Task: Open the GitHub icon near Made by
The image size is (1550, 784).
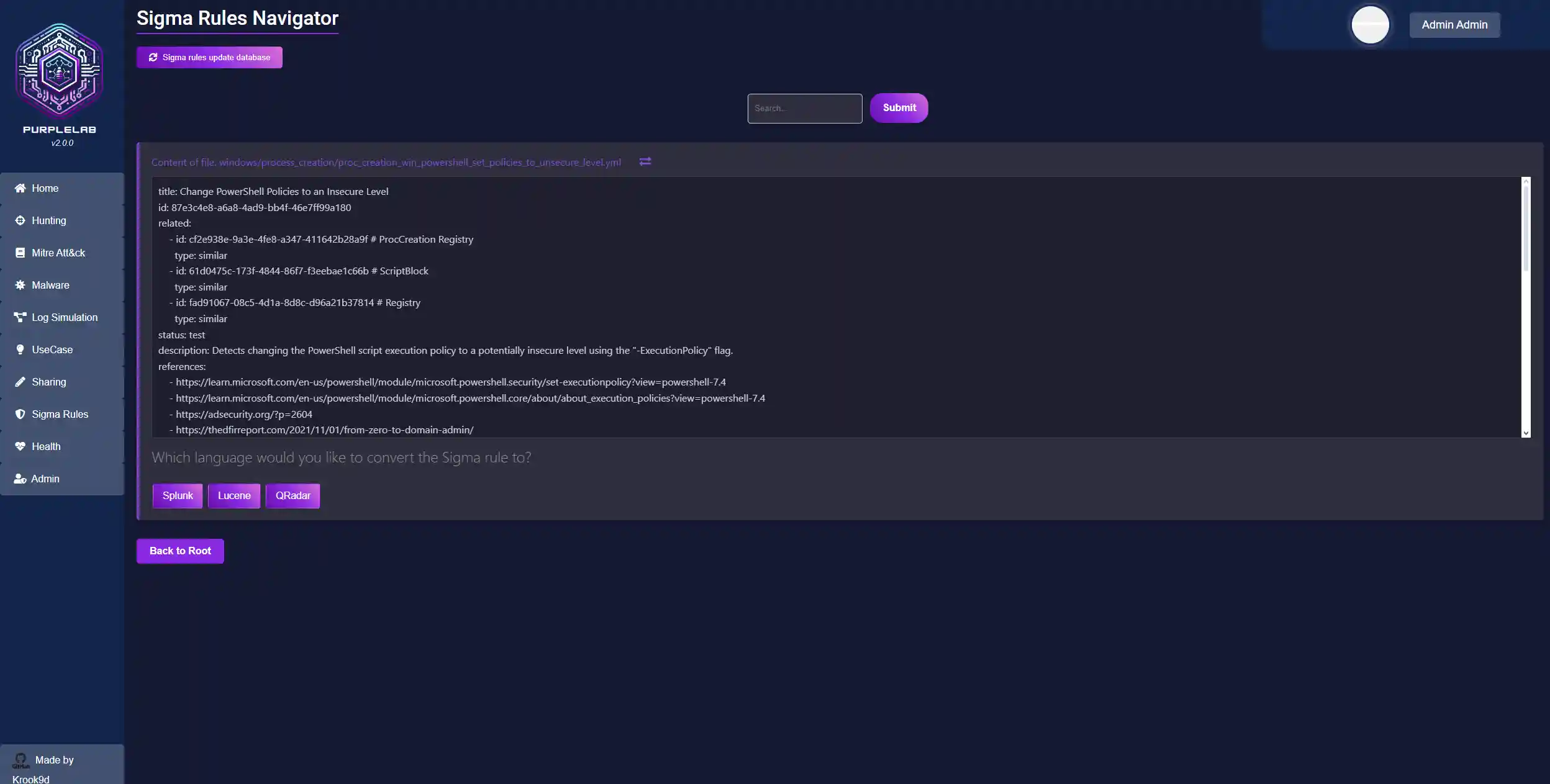Action: [21, 759]
